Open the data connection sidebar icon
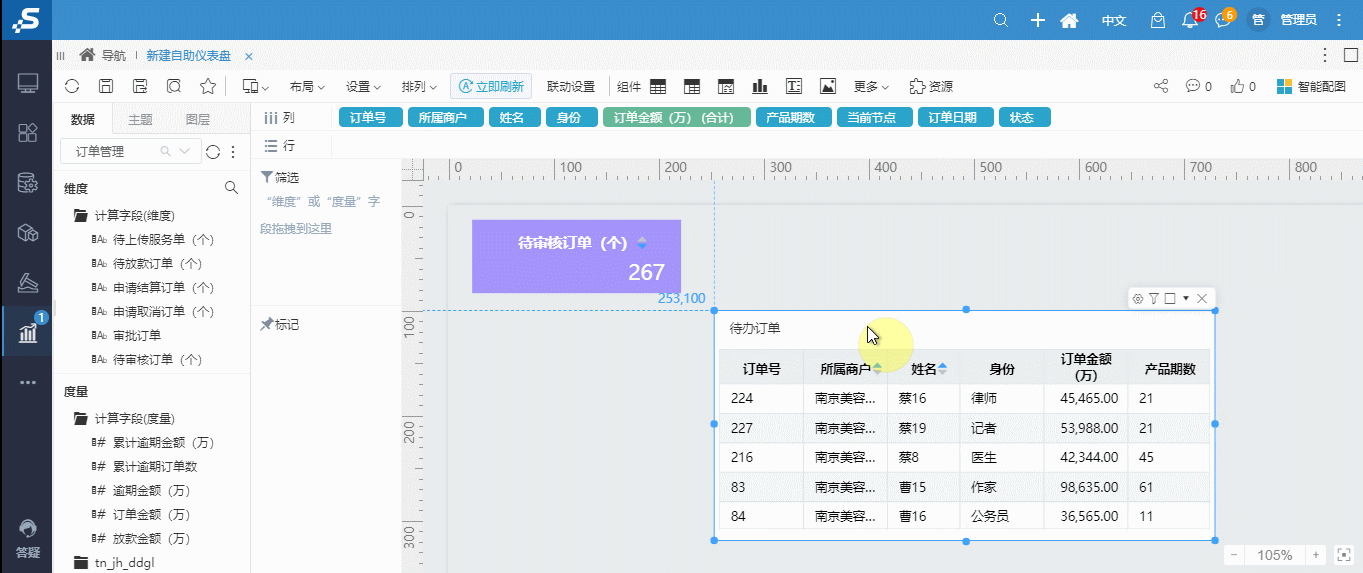 27,183
